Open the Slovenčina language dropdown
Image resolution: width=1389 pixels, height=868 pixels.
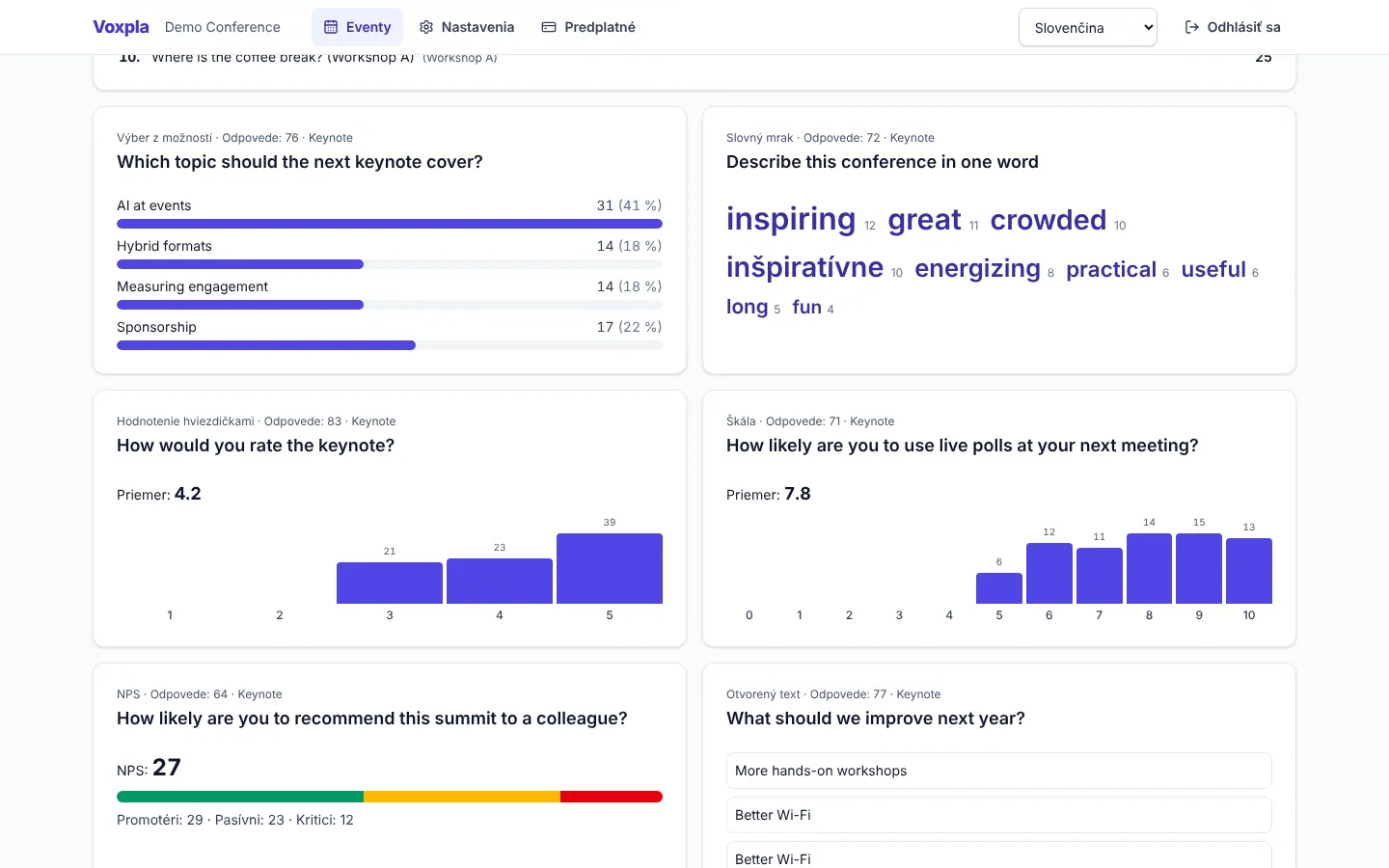click(x=1088, y=27)
